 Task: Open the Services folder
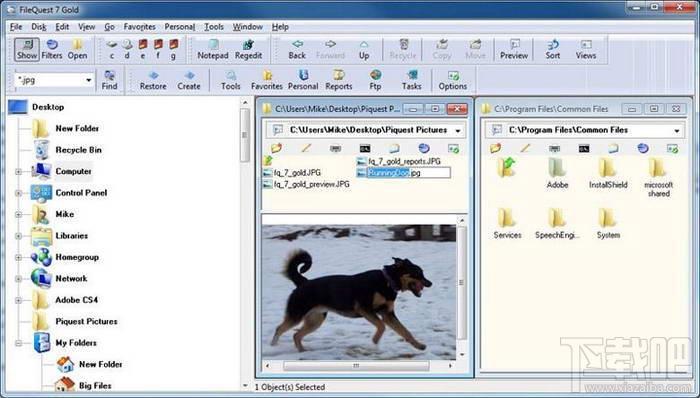click(x=507, y=224)
